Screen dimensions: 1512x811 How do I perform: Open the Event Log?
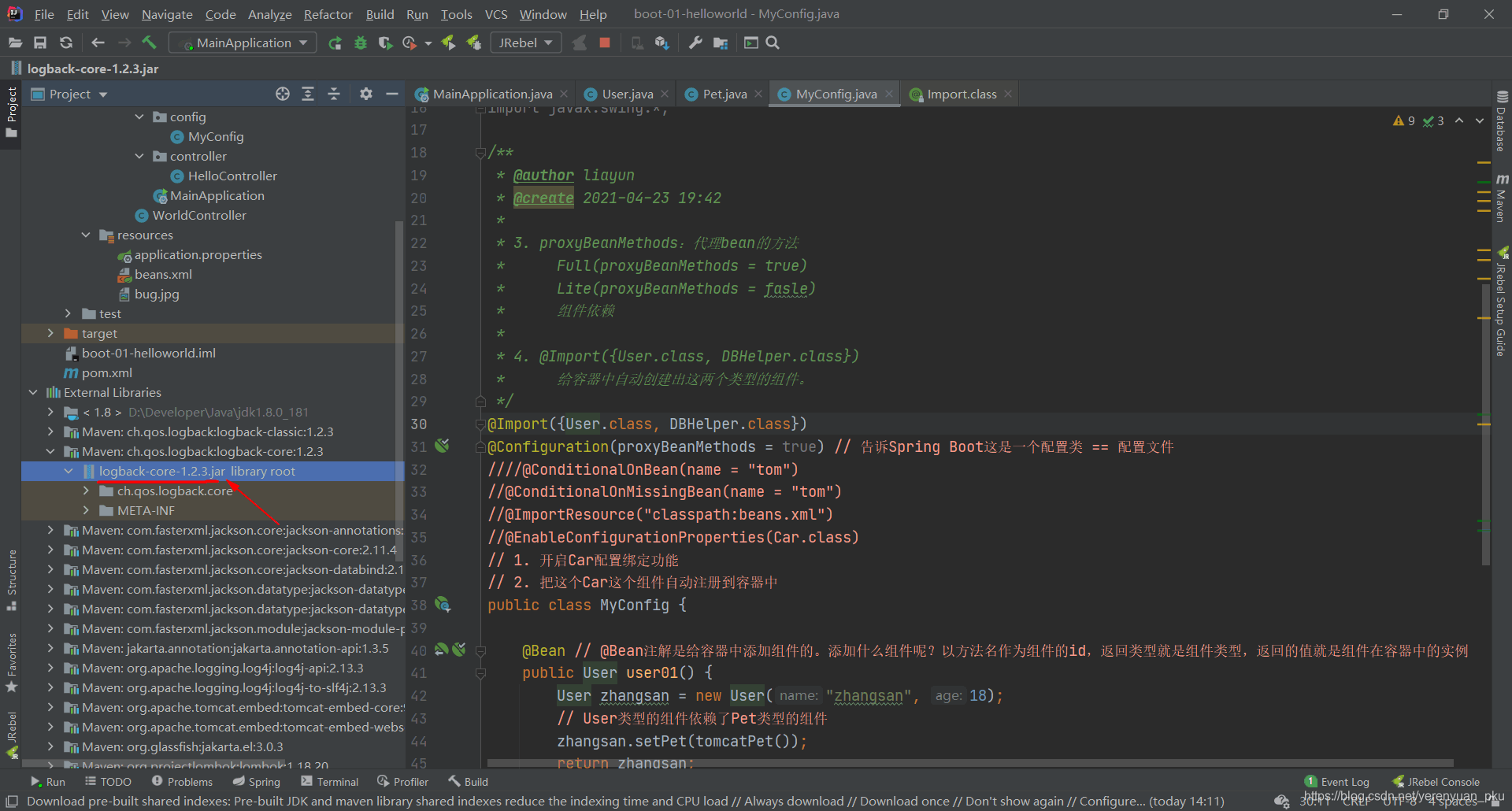1337,781
